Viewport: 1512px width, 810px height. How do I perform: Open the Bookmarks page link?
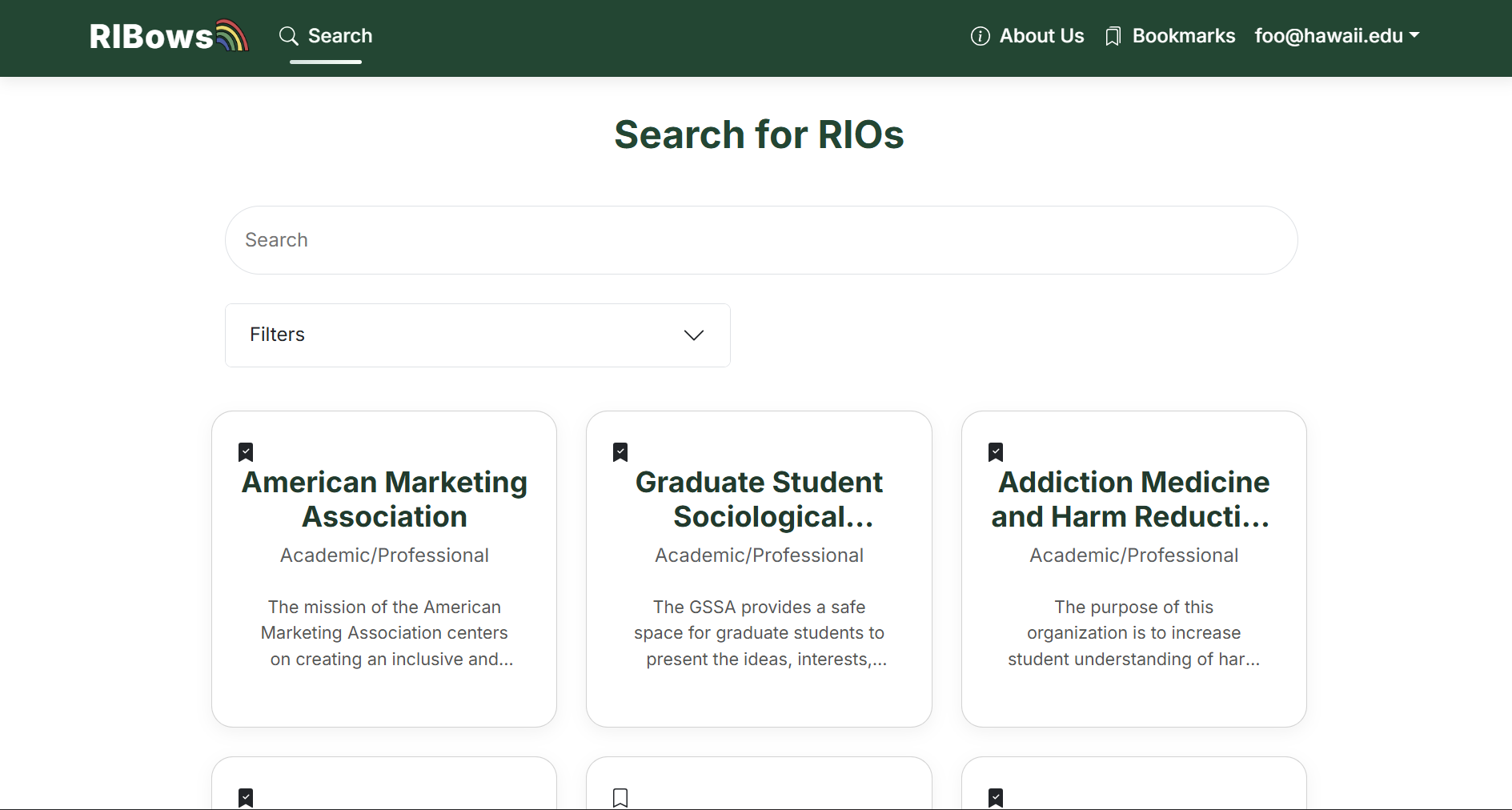tap(1183, 36)
